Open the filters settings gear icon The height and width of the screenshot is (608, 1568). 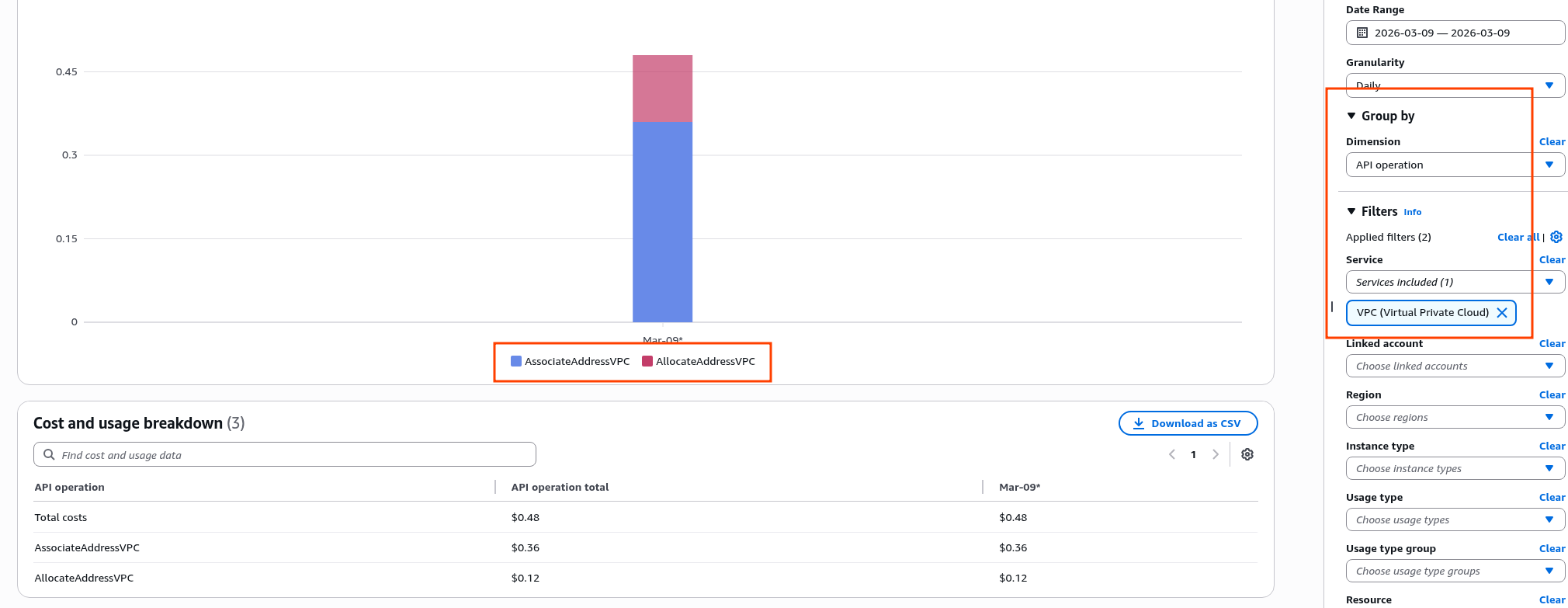1556,237
